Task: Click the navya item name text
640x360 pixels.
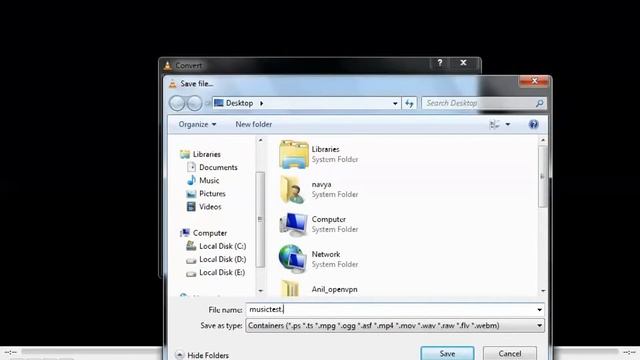Action: tap(321, 184)
